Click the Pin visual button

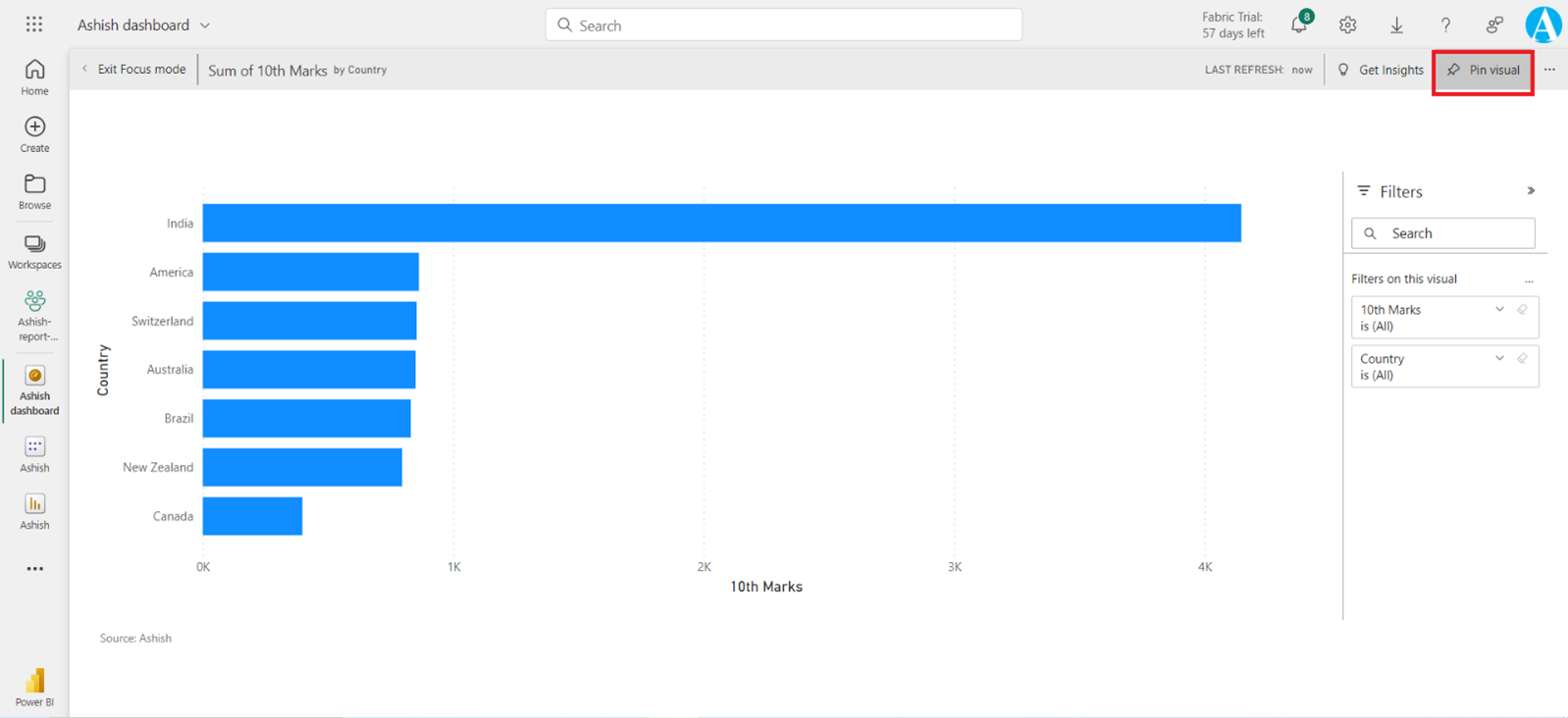coord(1483,71)
